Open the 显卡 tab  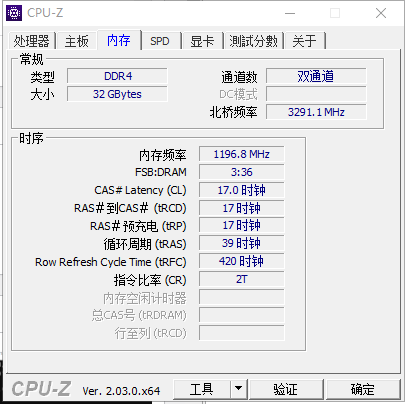pos(202,41)
